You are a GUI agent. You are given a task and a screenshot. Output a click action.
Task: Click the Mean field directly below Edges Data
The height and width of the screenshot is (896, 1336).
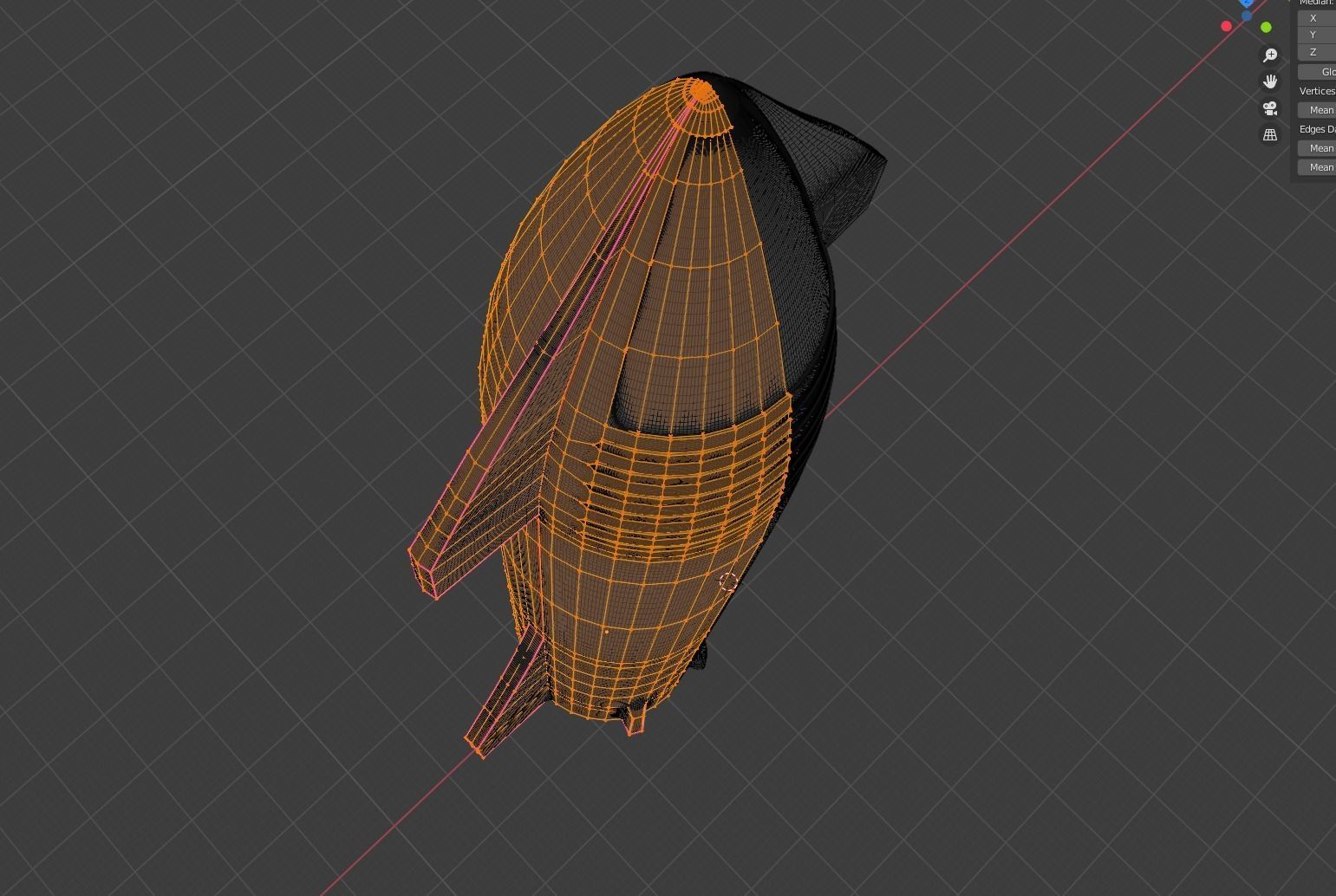[x=1317, y=148]
